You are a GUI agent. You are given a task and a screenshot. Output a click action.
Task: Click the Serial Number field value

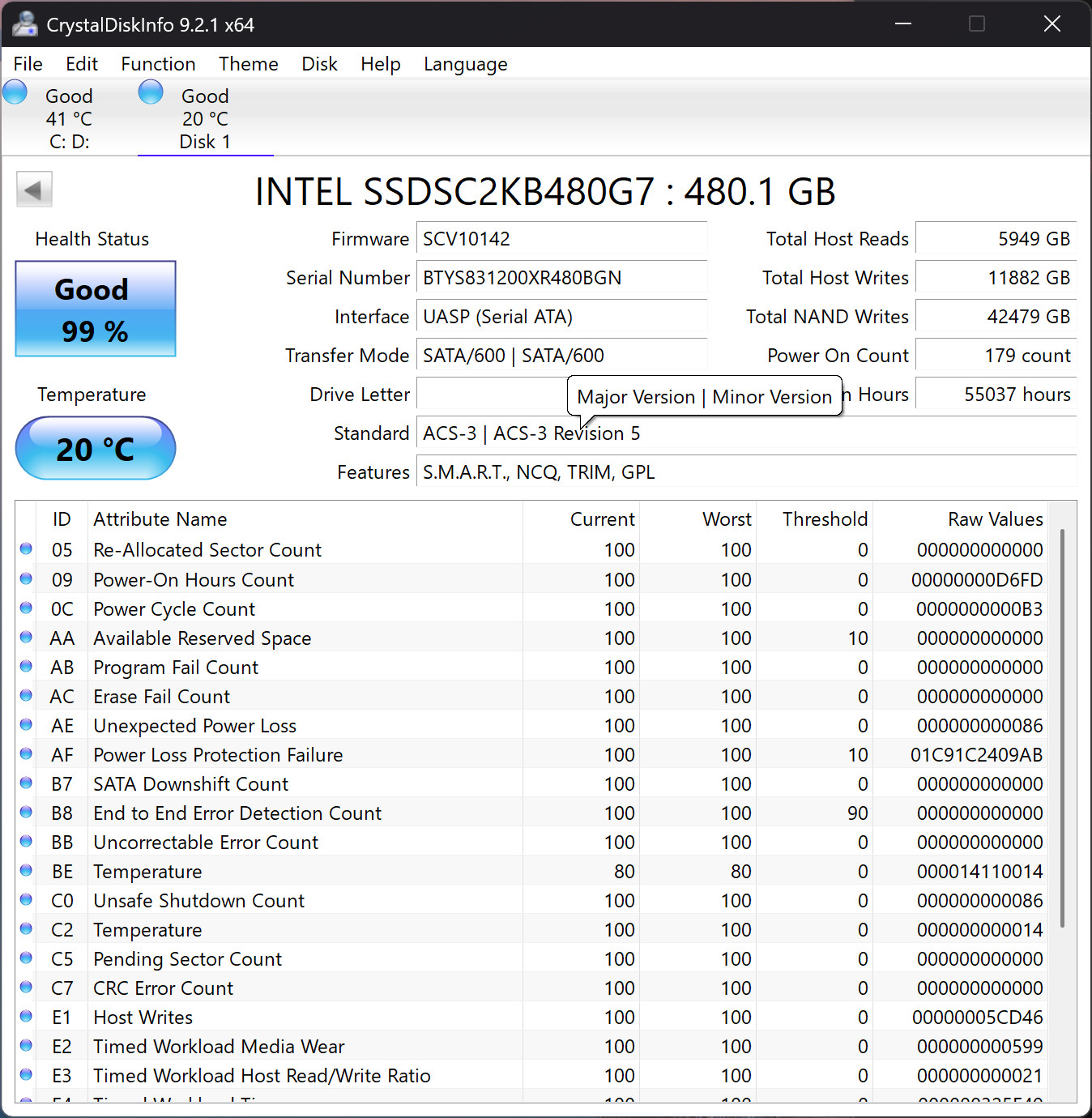pos(561,278)
